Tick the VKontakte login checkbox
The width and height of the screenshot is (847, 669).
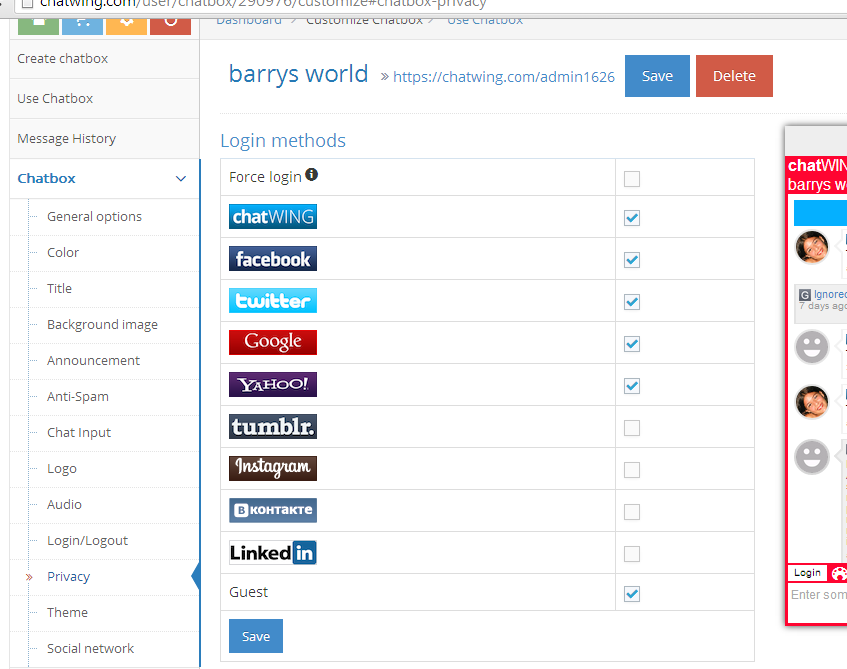[632, 512]
